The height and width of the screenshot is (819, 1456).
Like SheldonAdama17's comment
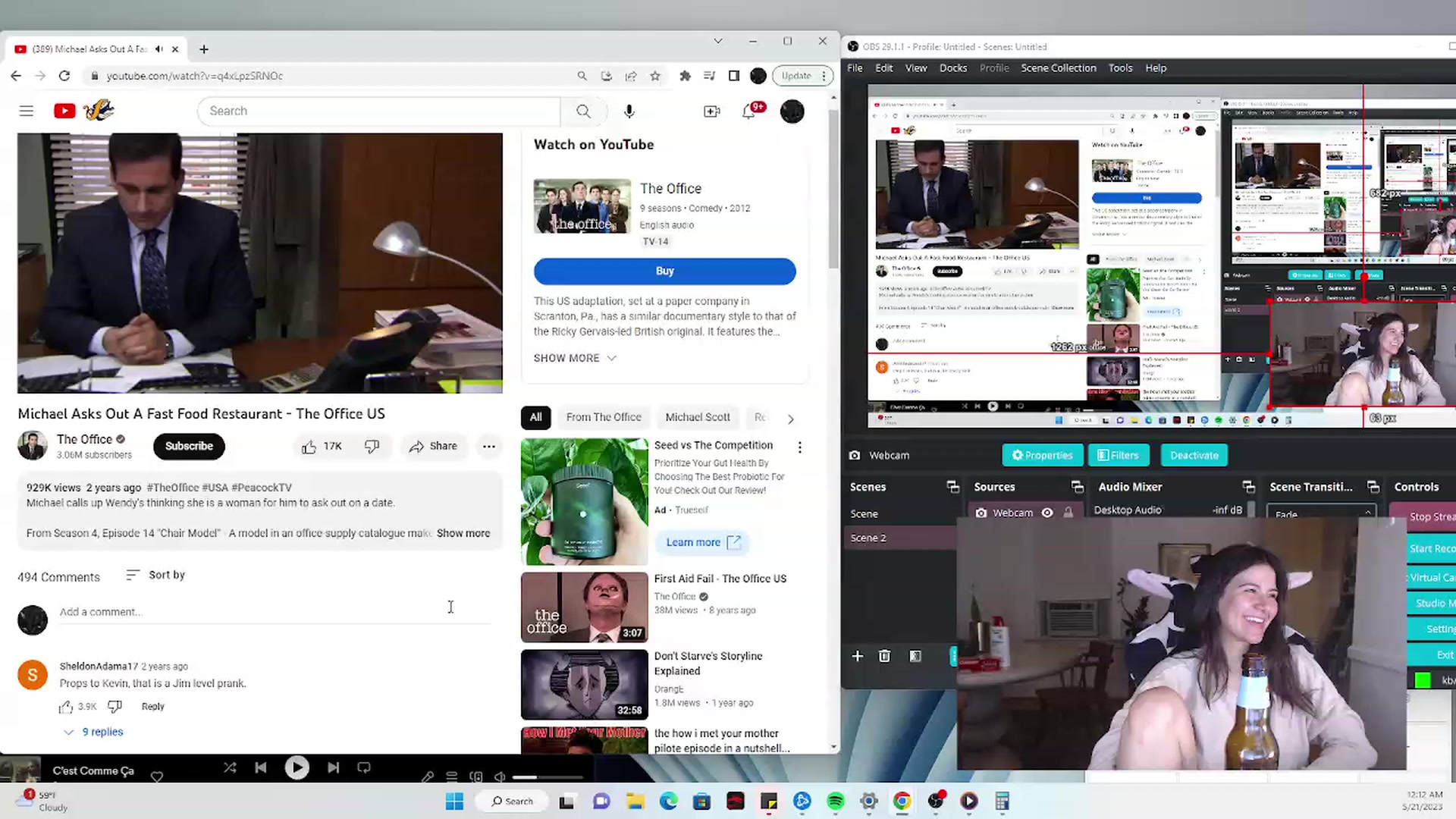(x=66, y=707)
